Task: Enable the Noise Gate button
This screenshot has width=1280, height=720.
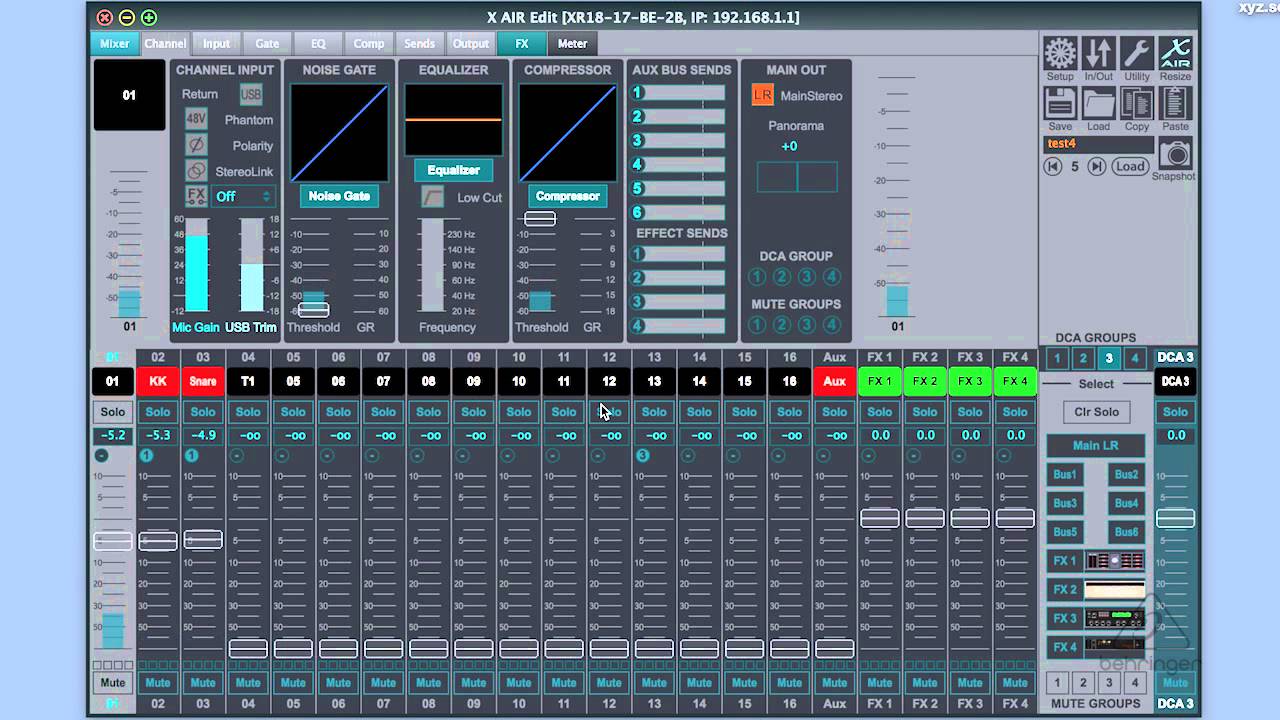Action: coord(339,196)
